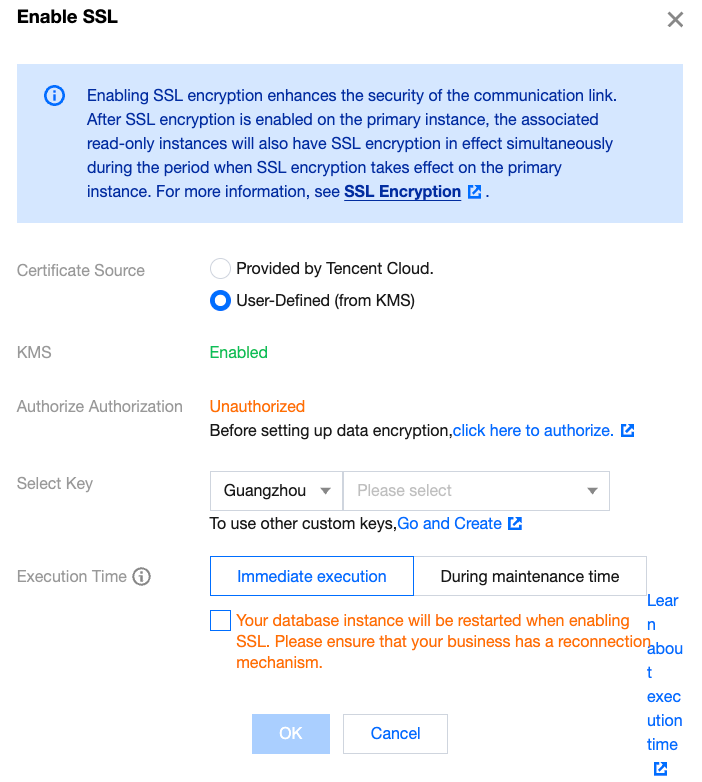Viewport: 702px width, 782px height.
Task: Click the Execution Time info icon
Action: (142, 577)
